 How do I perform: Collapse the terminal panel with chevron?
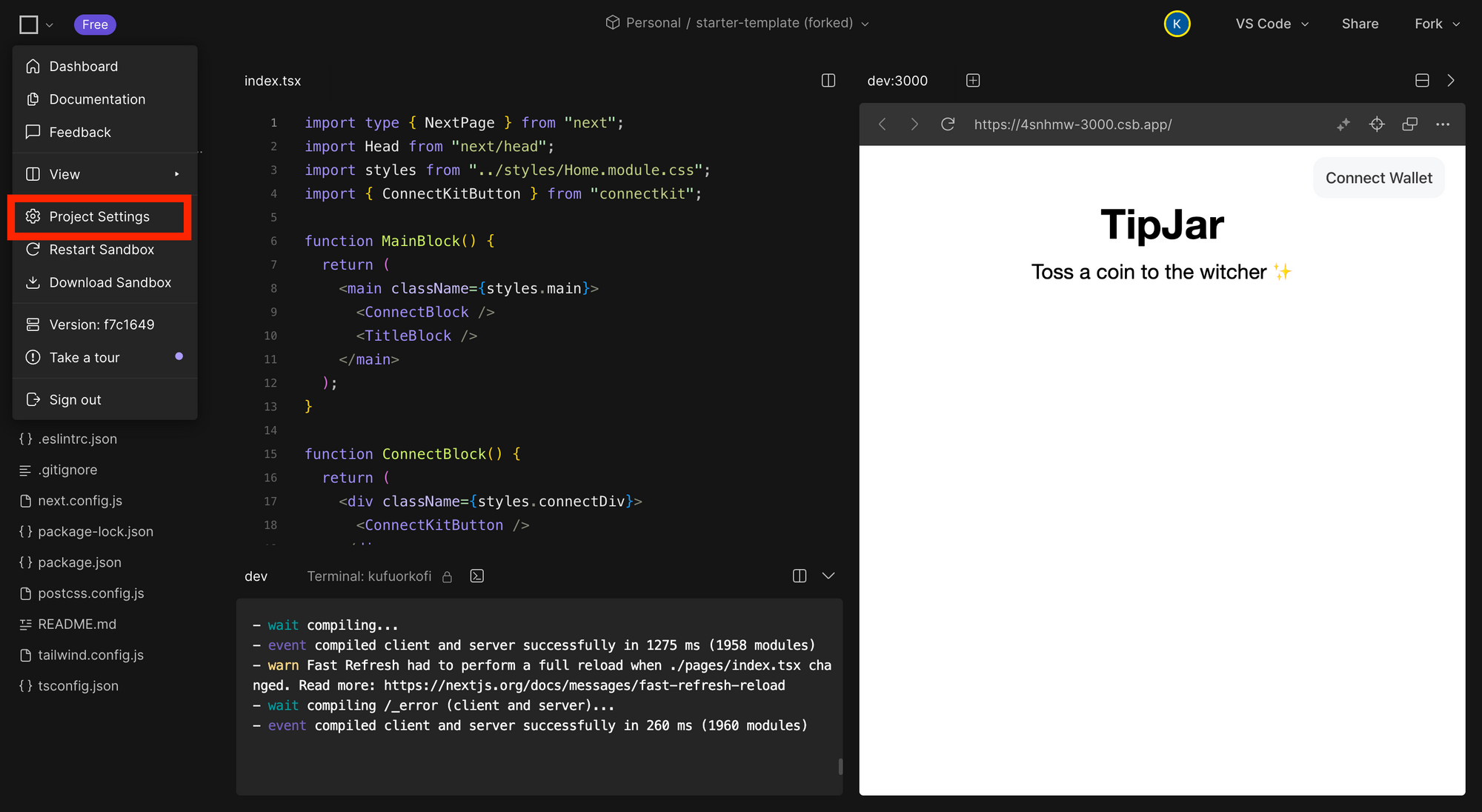[x=828, y=576]
